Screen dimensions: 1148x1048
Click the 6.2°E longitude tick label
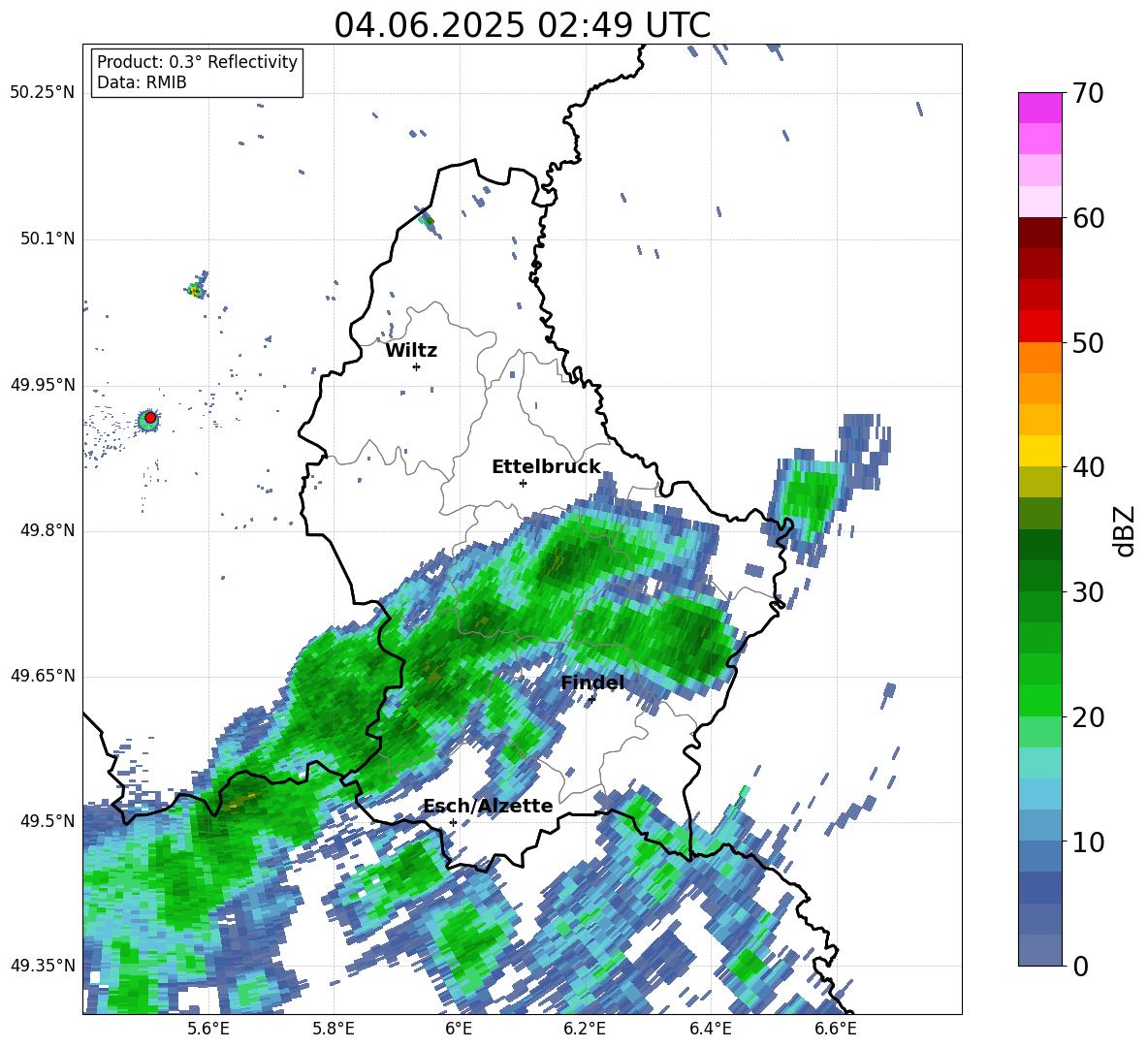click(585, 1029)
